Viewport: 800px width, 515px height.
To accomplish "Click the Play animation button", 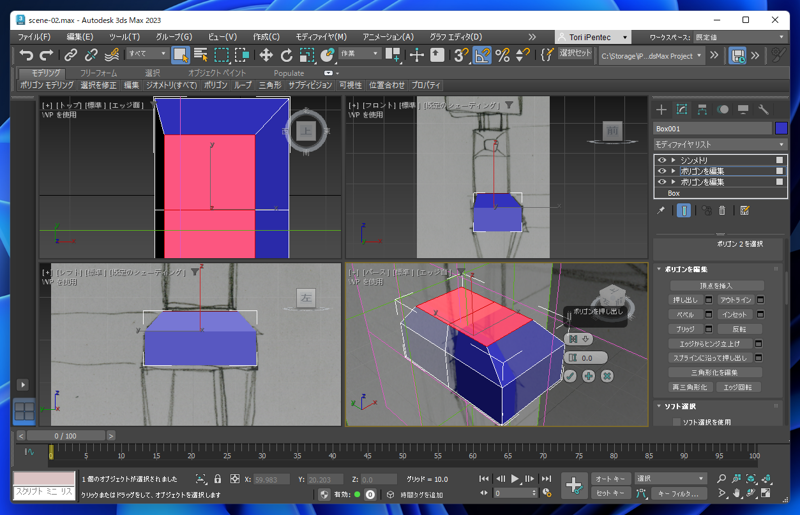I will tap(515, 479).
